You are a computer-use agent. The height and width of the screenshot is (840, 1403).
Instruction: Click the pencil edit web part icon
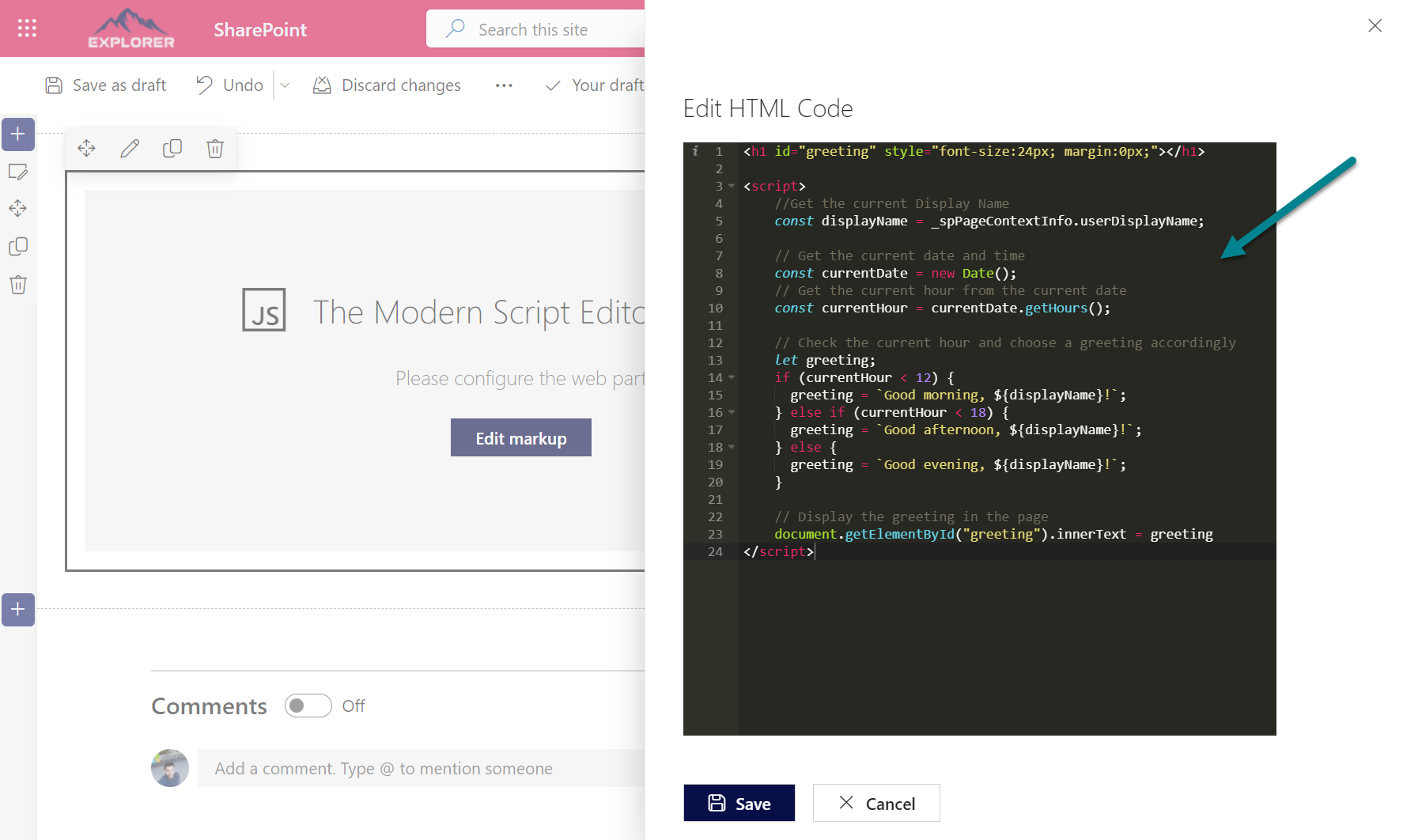(x=130, y=148)
